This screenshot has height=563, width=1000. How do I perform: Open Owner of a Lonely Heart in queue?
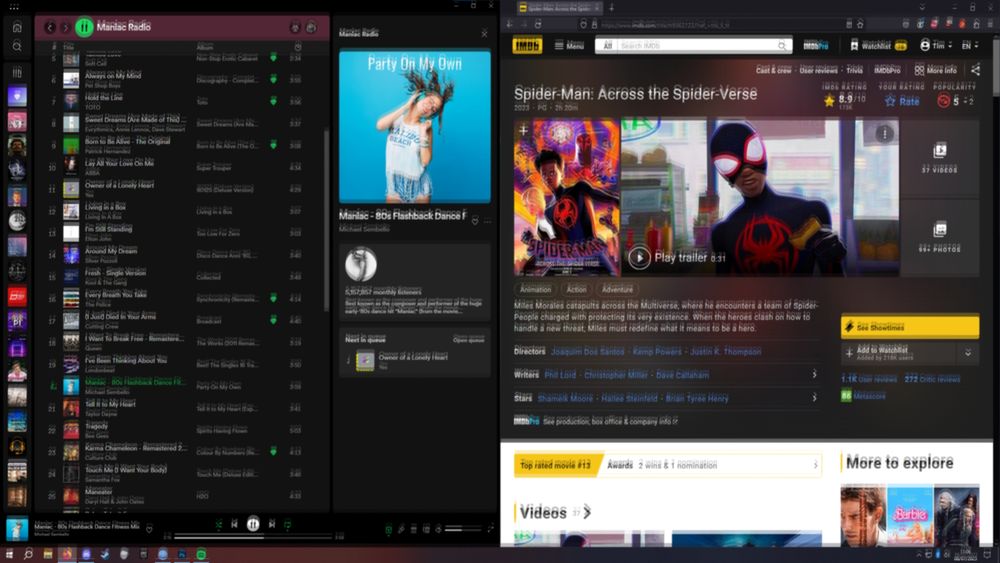point(415,362)
